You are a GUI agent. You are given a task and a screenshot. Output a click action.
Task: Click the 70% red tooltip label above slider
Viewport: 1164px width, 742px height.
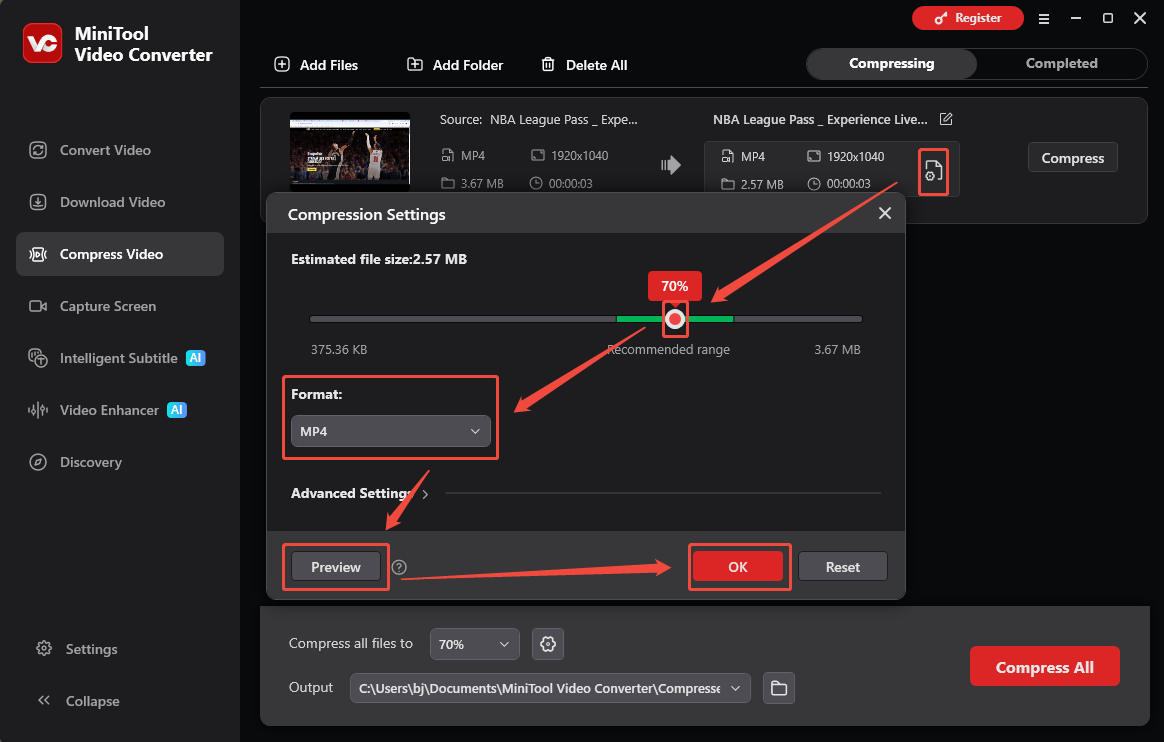click(x=674, y=286)
